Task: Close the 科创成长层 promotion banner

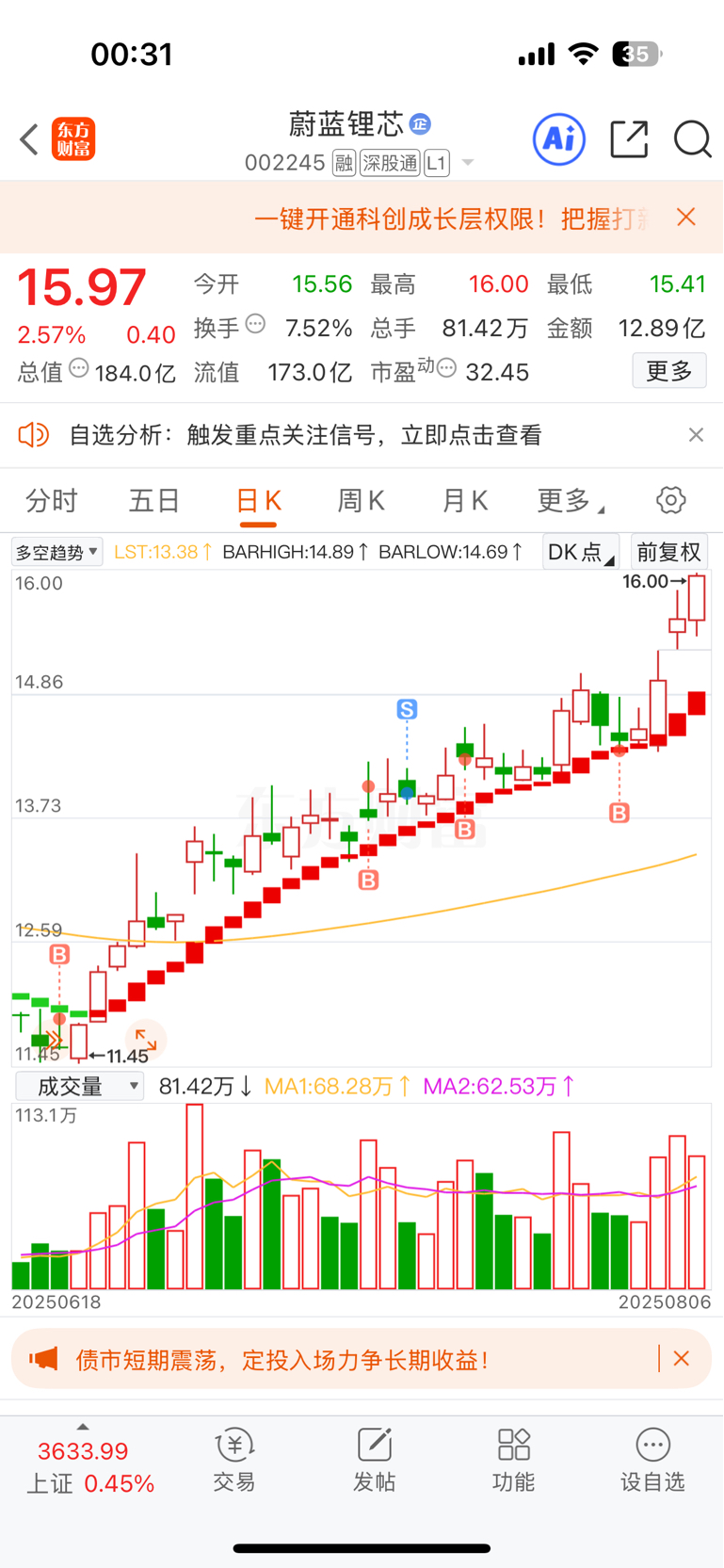Action: click(x=686, y=218)
